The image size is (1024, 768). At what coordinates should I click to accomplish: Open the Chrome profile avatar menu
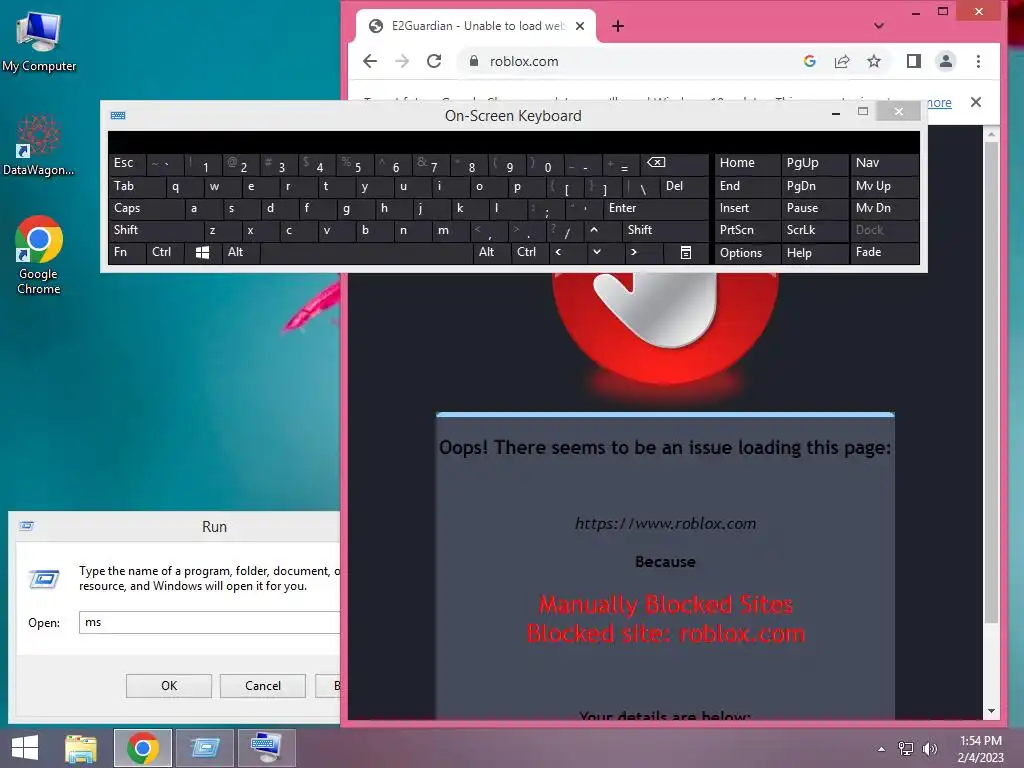[x=946, y=61]
